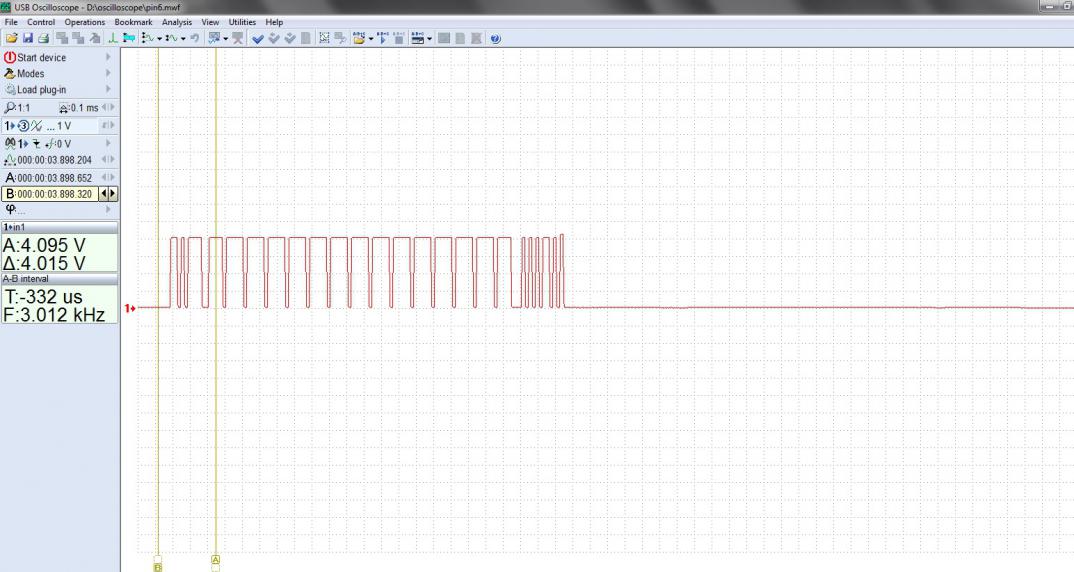Click the Load plug-in gear icon
Viewport: 1074px width, 572px height.
click(x=10, y=90)
